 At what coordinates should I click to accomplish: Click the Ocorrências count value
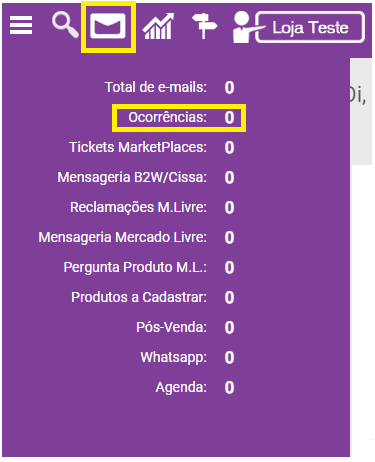coord(229,118)
